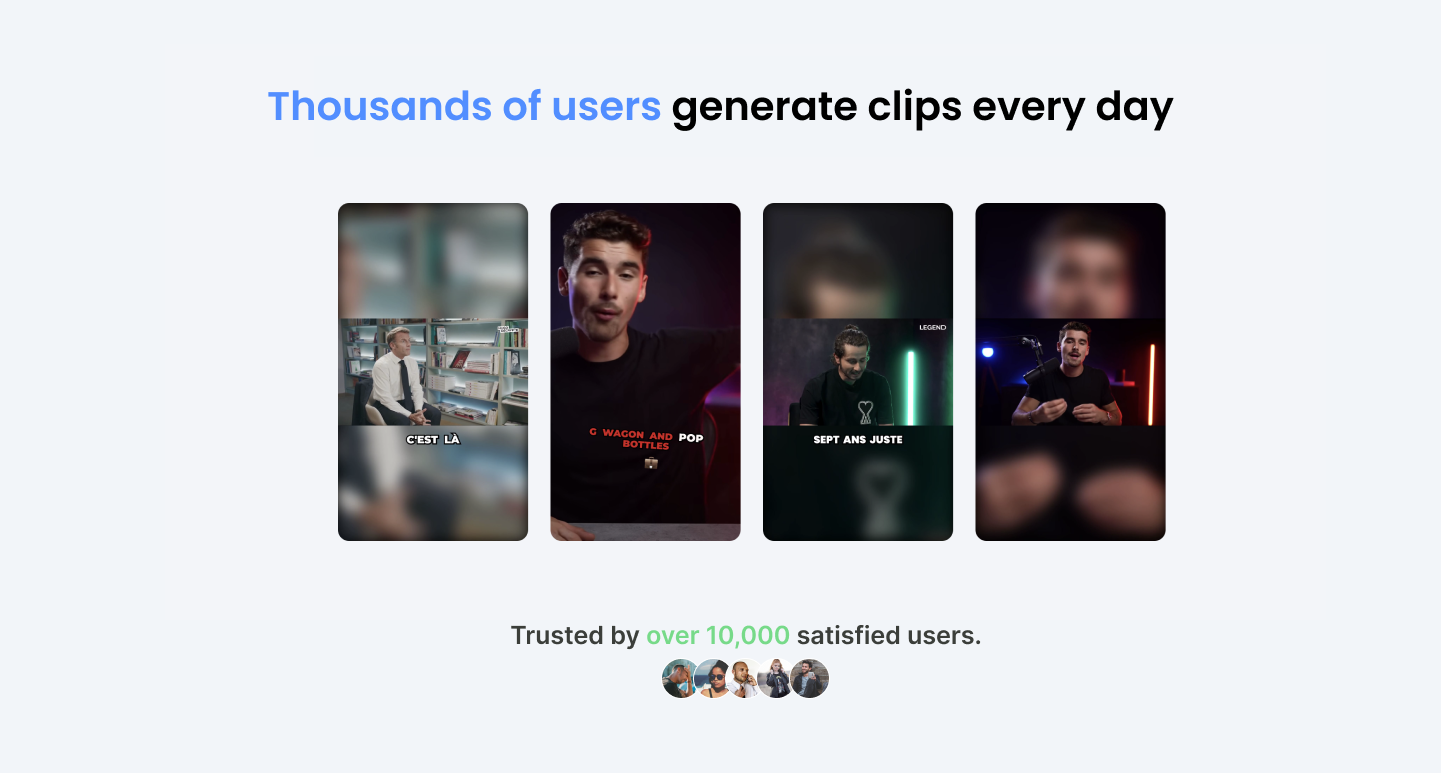Click the "SEPT ANS JUSTE" subtitle text
Viewport: 1441px width, 773px height.
858,440
